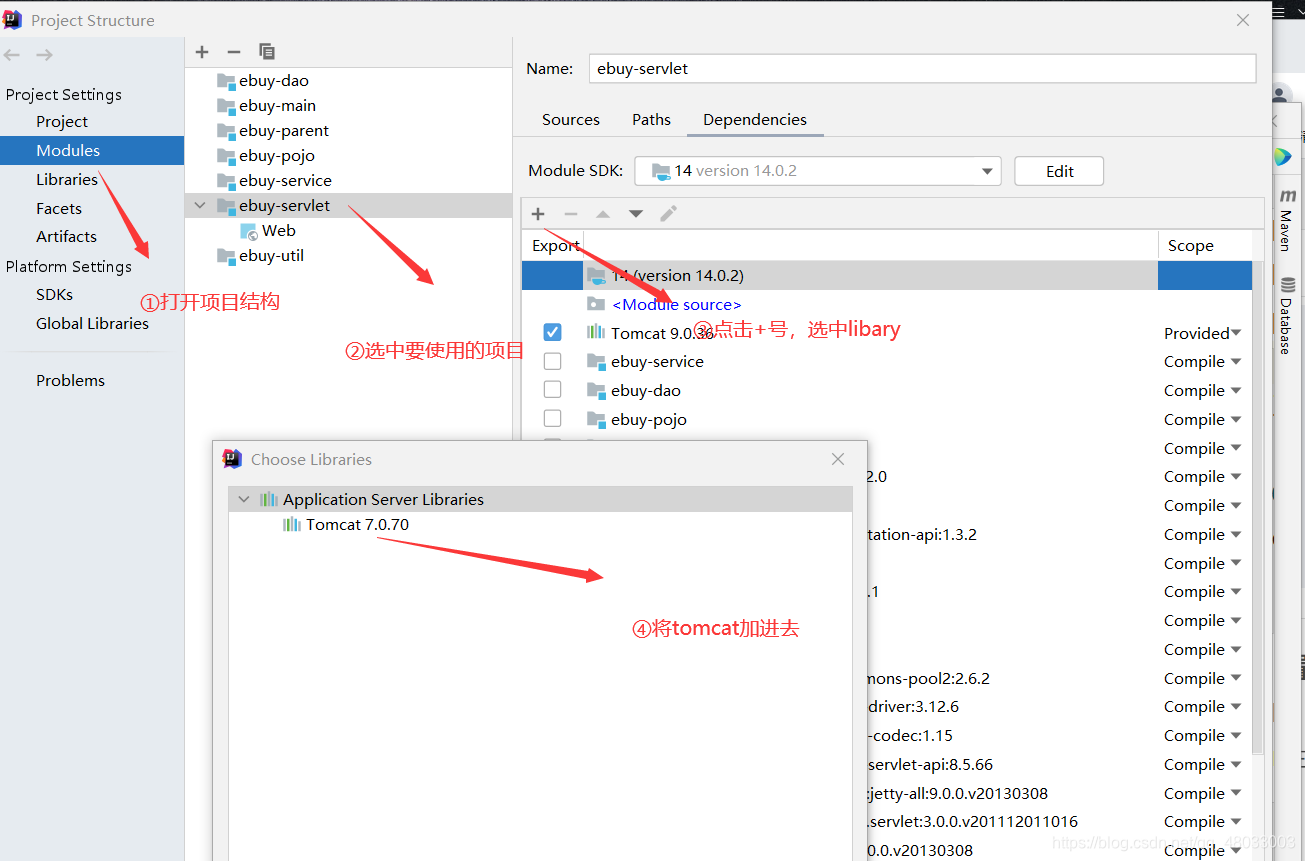Image resolution: width=1305 pixels, height=861 pixels.
Task: Collapse Application Server Libraries group
Action: (244, 499)
